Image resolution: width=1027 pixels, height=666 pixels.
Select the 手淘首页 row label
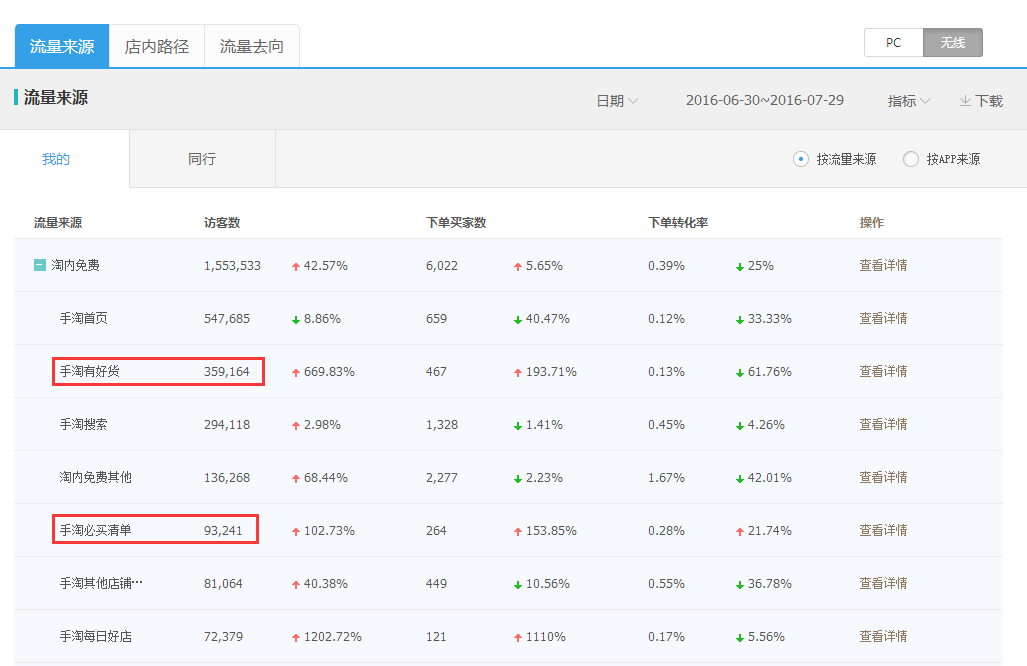click(84, 318)
